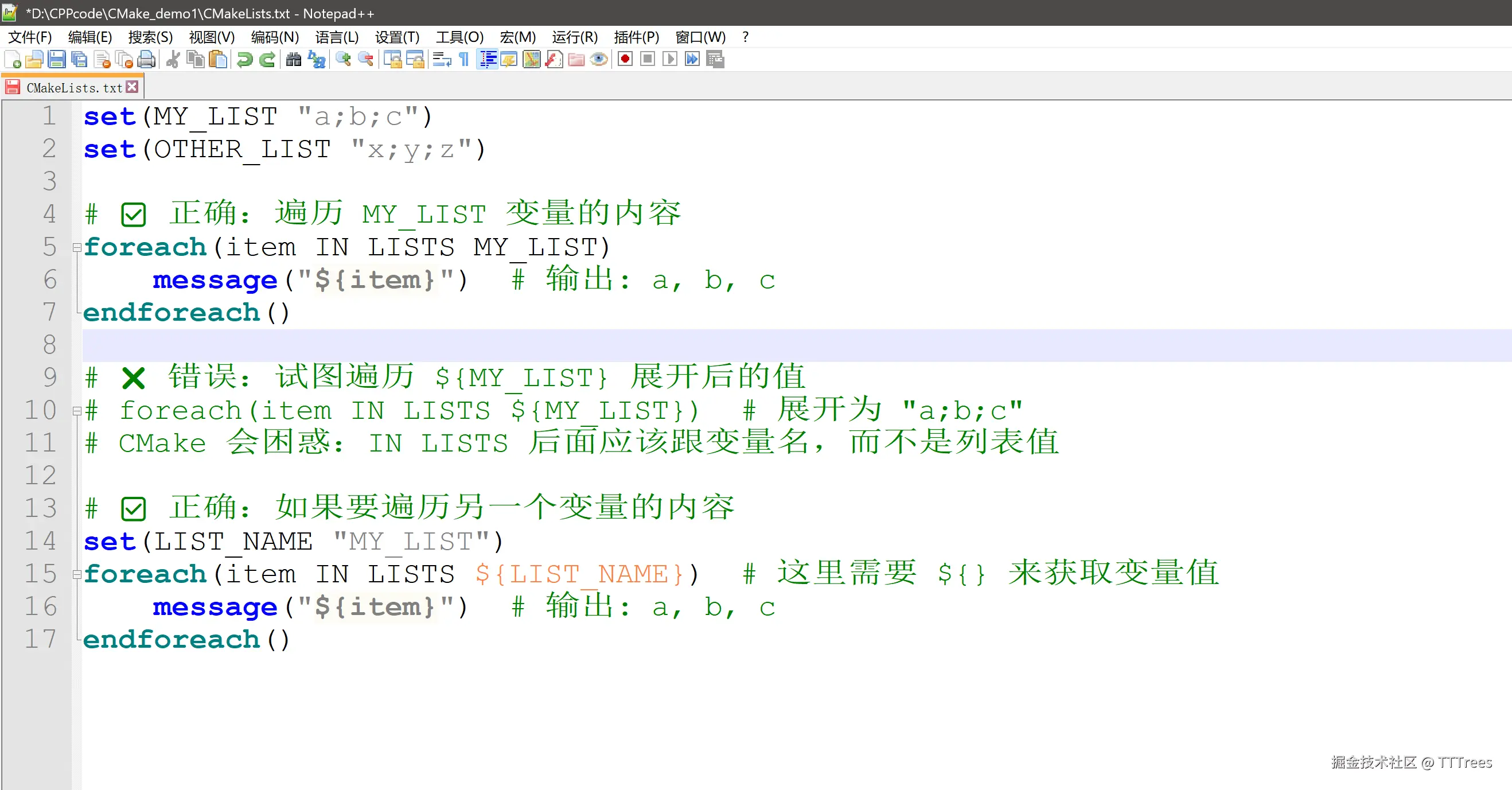Collapse the foreach block at line 15
Image resolution: width=1512 pixels, height=790 pixels.
coord(76,575)
